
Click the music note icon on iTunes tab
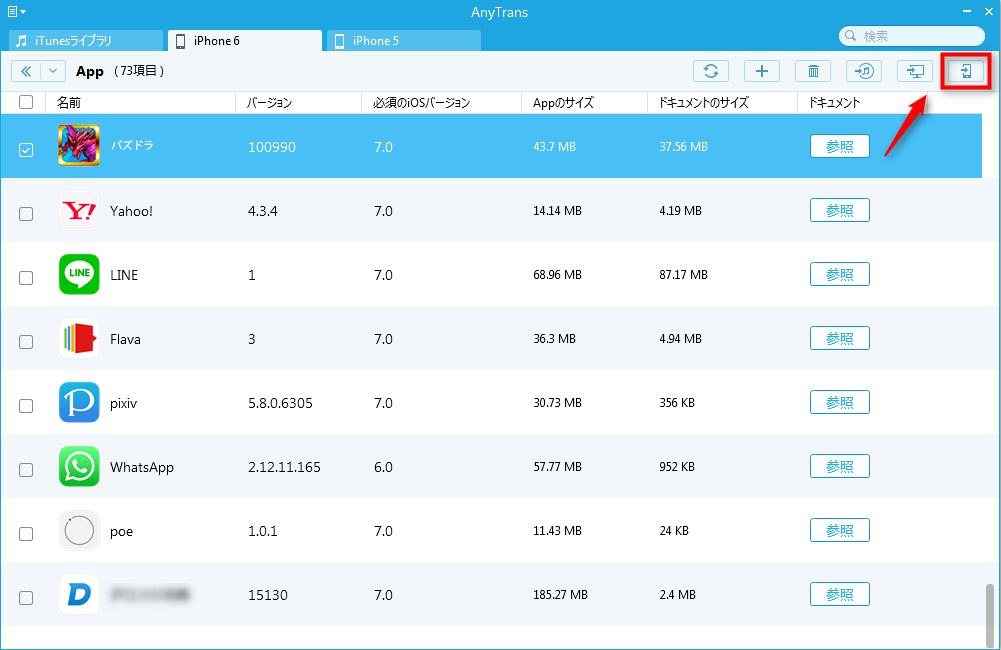pyautogui.click(x=22, y=41)
